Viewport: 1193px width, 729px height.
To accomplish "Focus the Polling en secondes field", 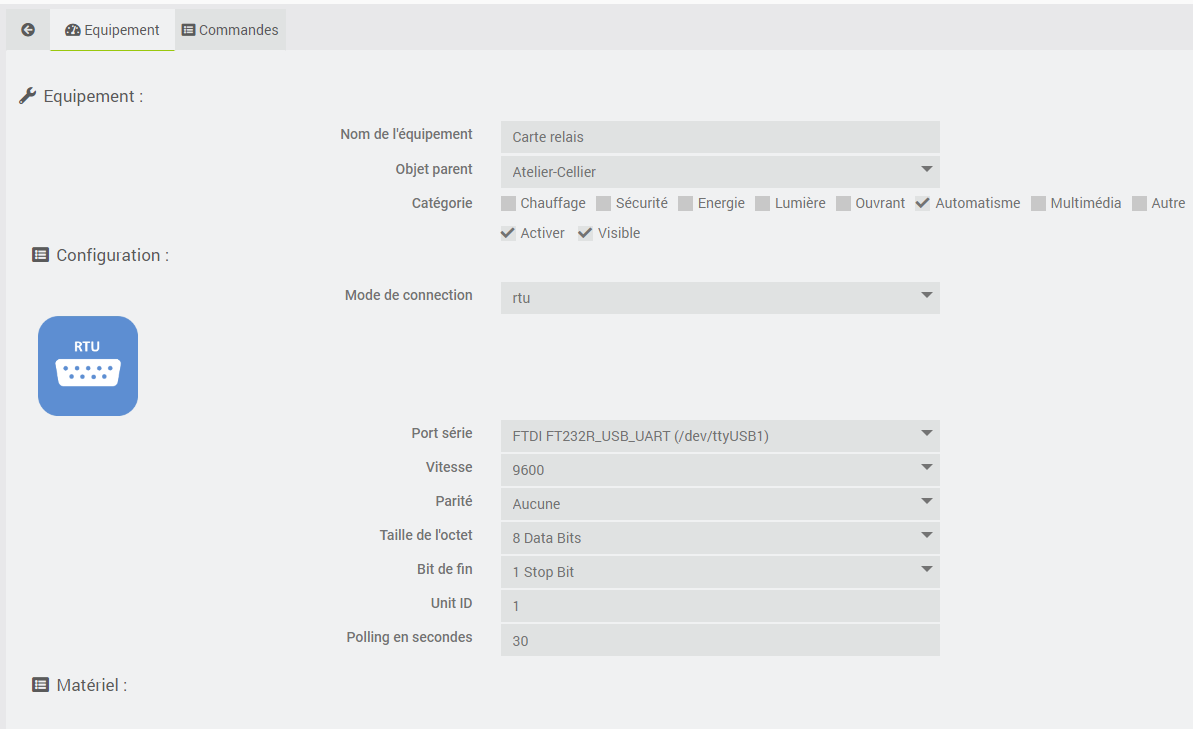I will click(x=720, y=640).
